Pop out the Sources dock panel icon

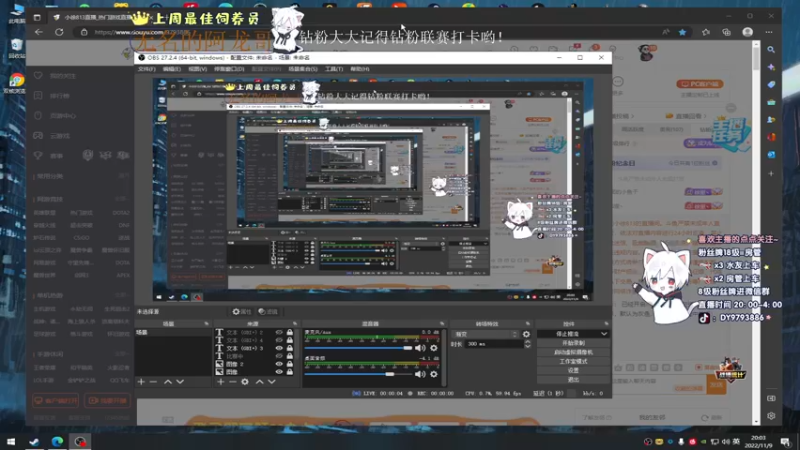(x=295, y=323)
